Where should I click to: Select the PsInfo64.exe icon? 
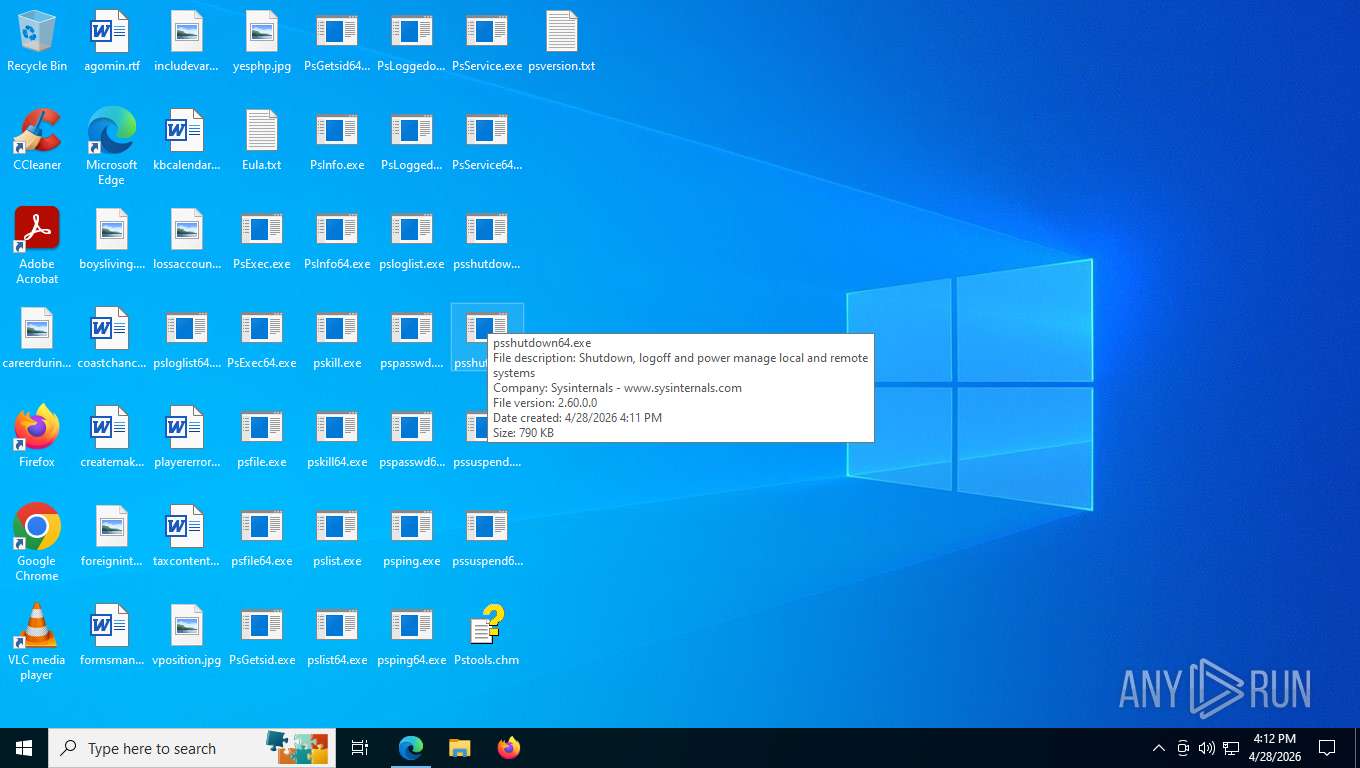pyautogui.click(x=337, y=240)
